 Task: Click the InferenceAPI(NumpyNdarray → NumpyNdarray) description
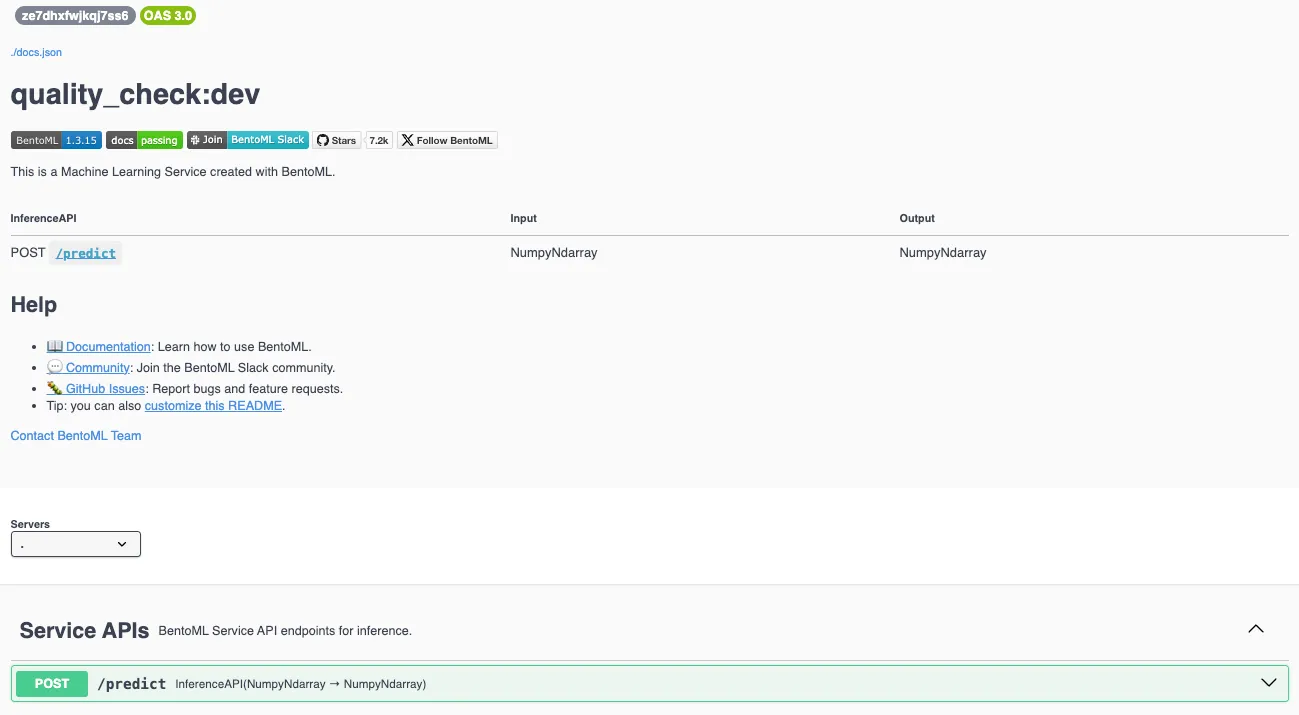point(301,684)
